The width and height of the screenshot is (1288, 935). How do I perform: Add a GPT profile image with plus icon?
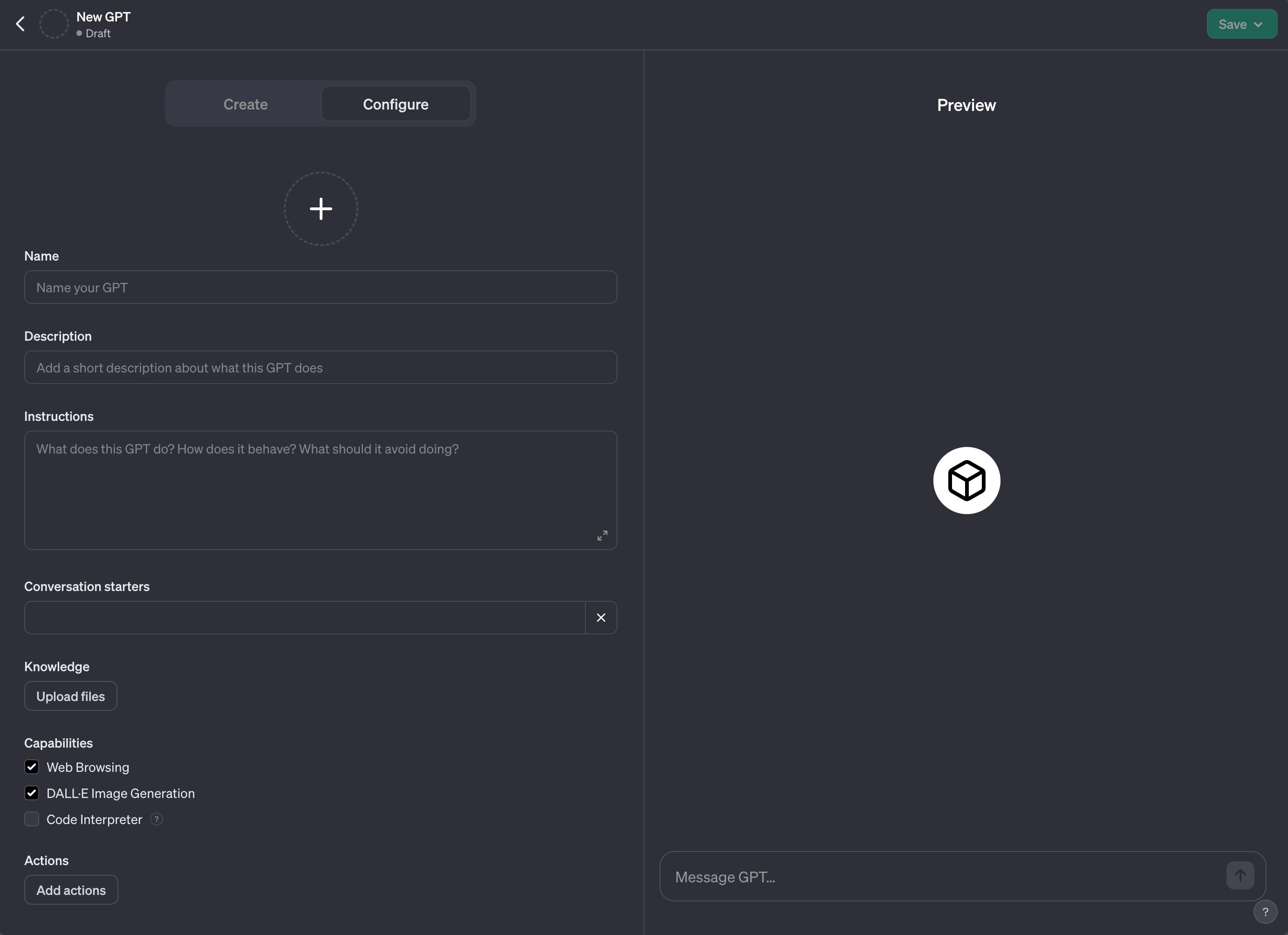click(x=321, y=209)
